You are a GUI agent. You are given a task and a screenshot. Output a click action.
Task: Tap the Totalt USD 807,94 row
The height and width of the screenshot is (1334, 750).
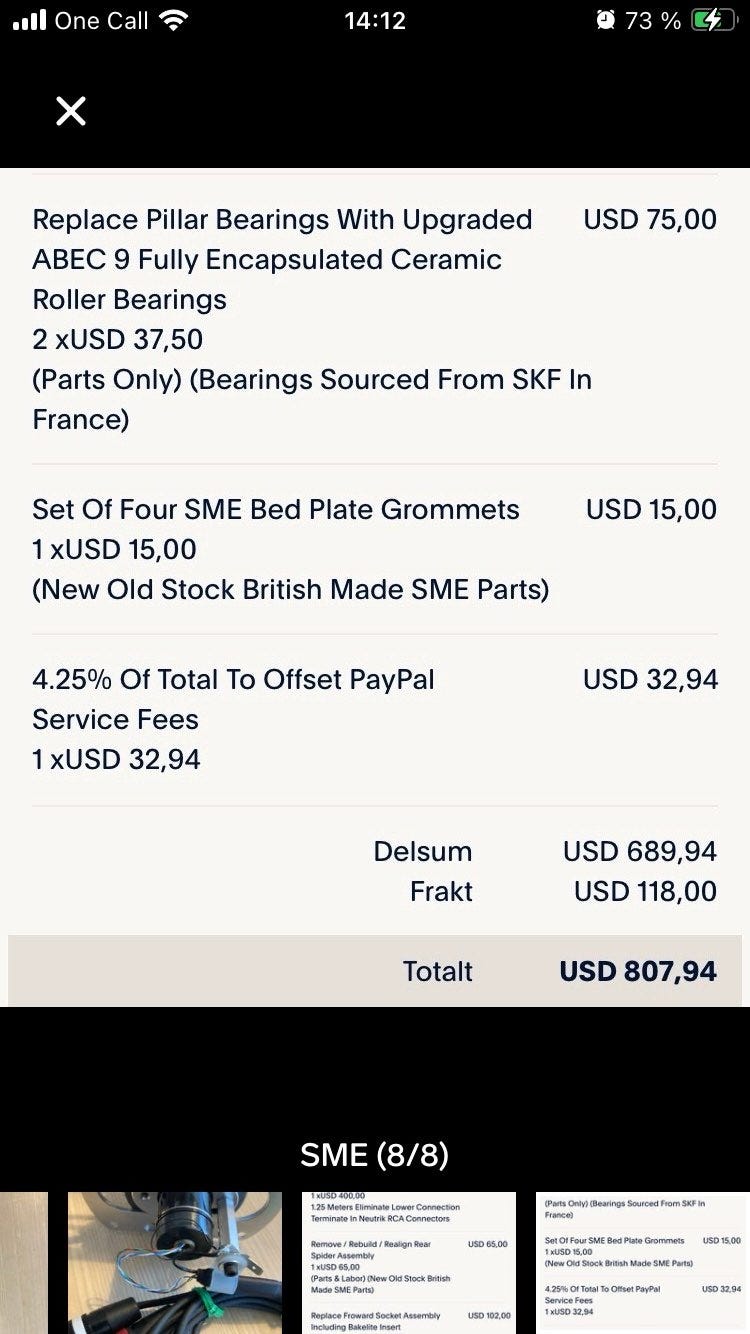click(375, 971)
